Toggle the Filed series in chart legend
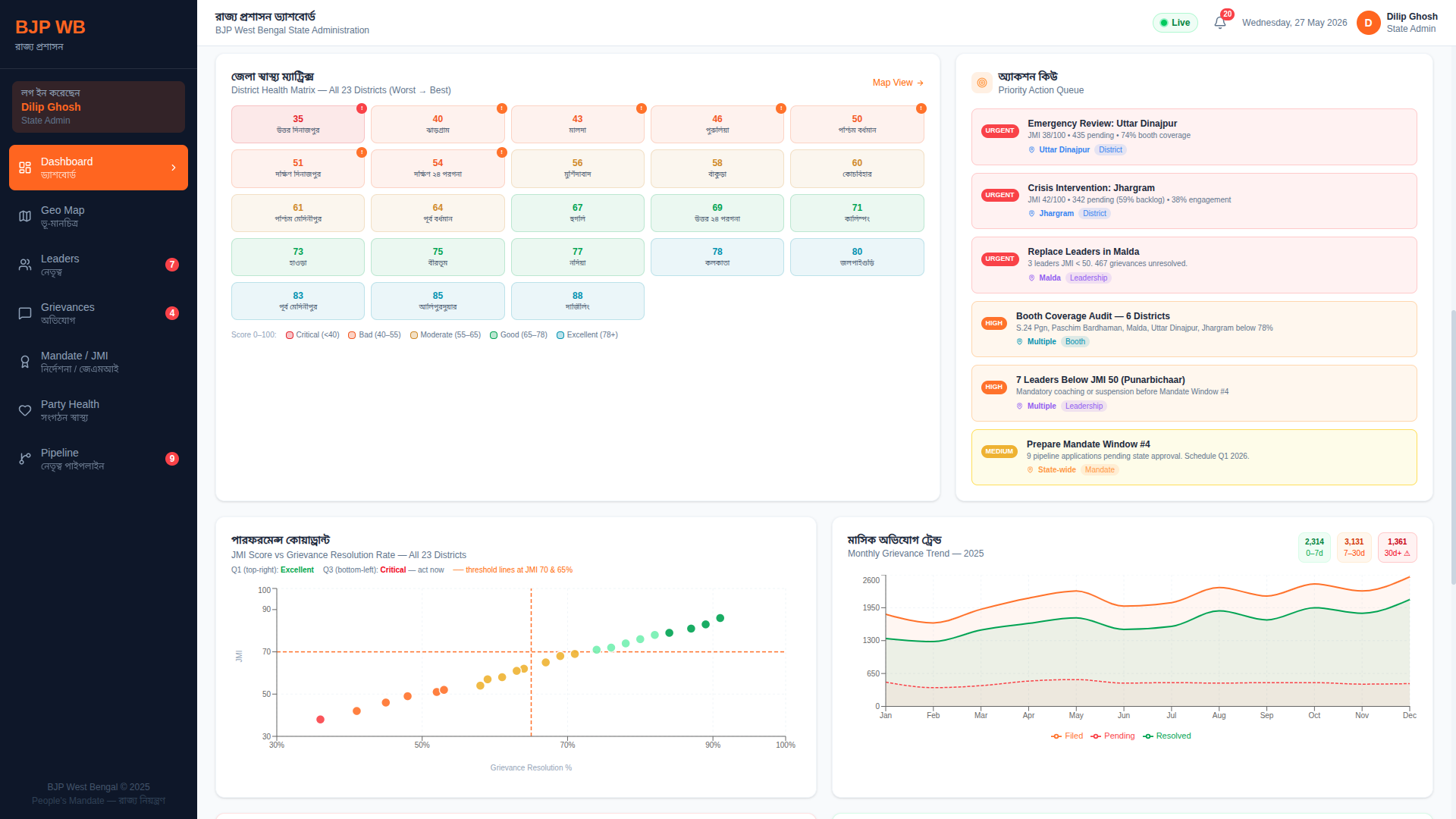 (x=1067, y=736)
